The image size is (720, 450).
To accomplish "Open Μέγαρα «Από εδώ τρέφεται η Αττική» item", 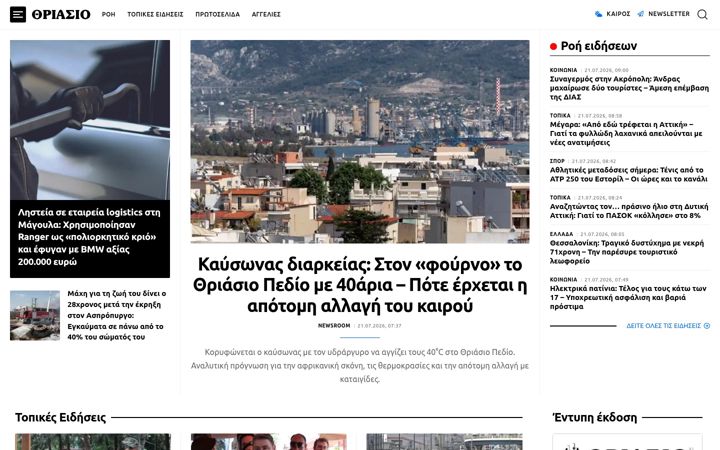I will pos(626,133).
